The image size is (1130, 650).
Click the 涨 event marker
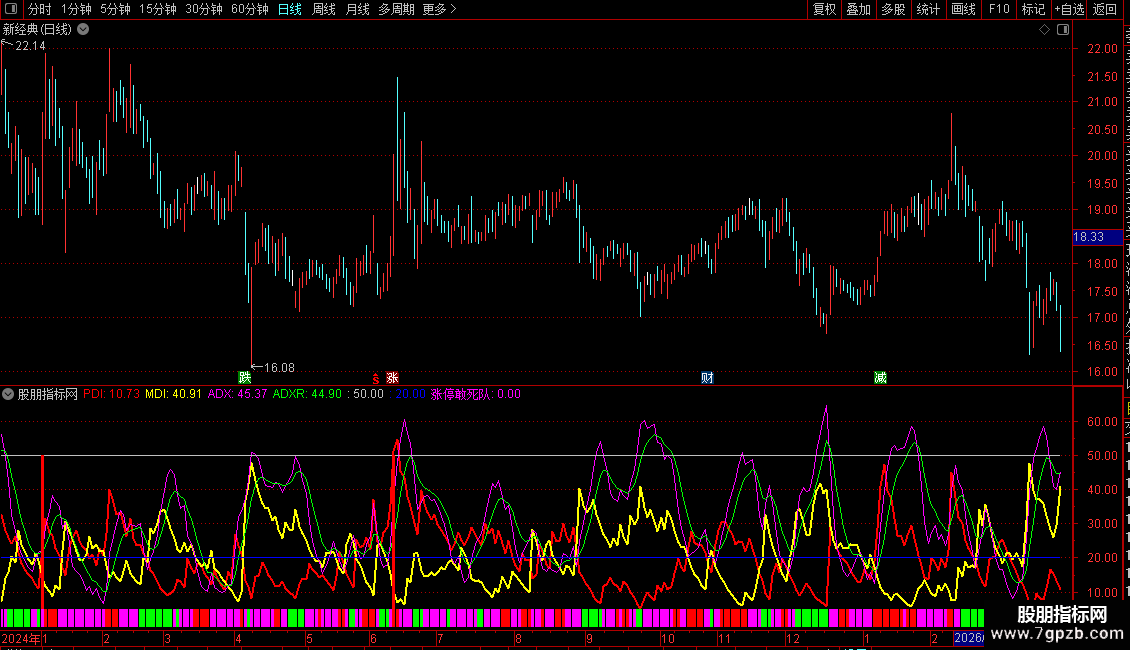point(392,378)
